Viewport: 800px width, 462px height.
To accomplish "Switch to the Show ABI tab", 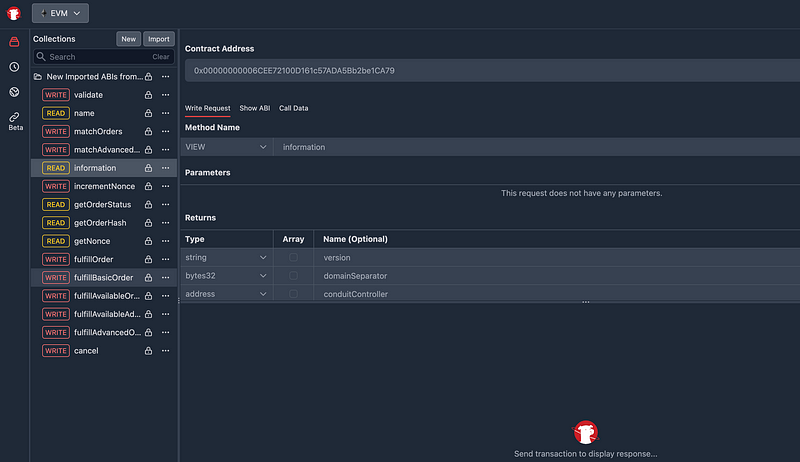I will tap(254, 108).
